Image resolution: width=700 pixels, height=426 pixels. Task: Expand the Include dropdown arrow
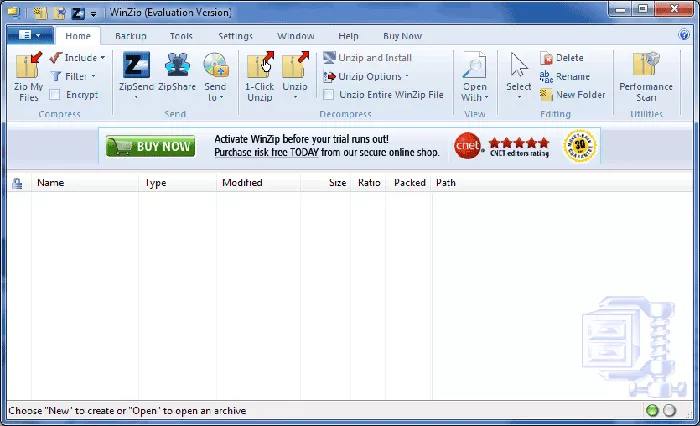(x=103, y=58)
